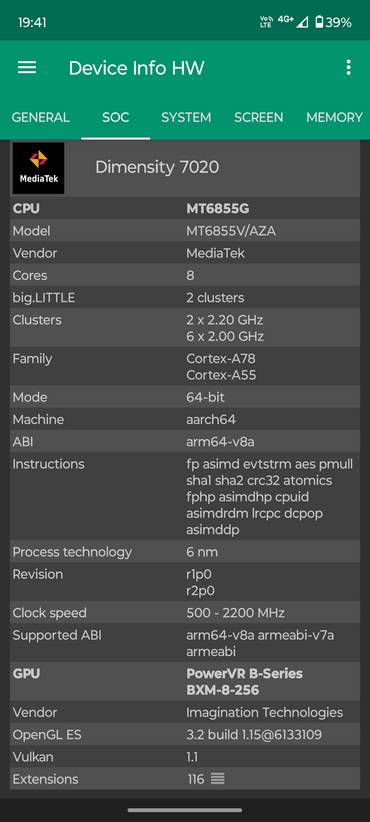Switch to the SYSTEM tab
The width and height of the screenshot is (370, 822).
pos(186,117)
